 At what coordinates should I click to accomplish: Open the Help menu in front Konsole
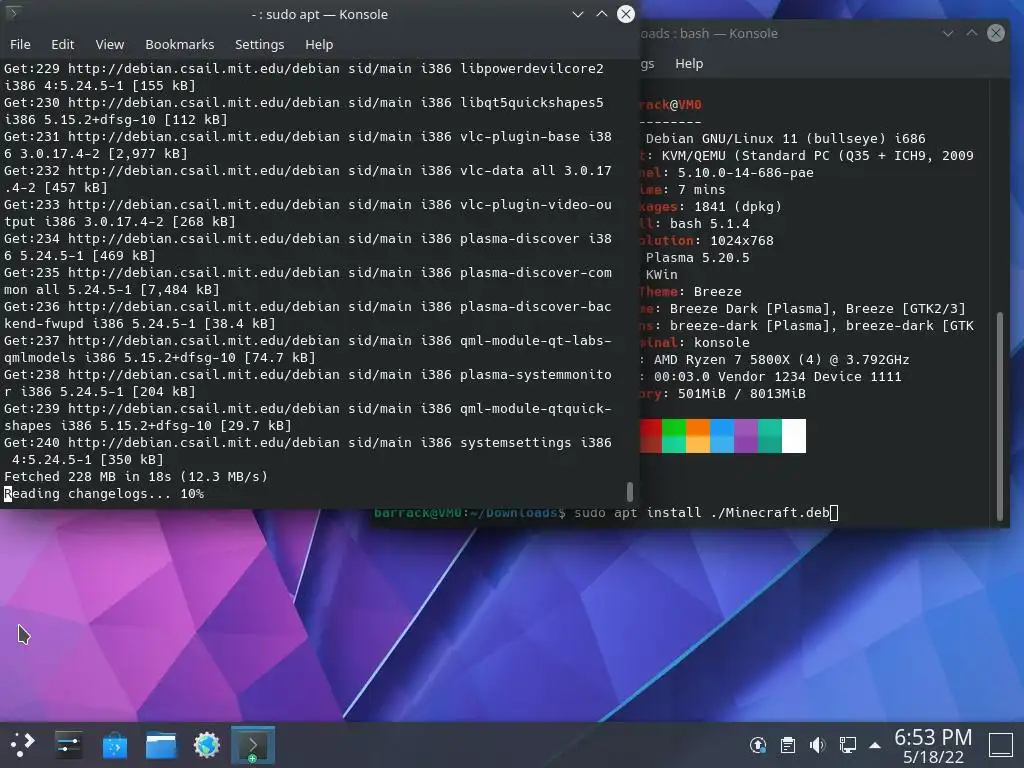(x=319, y=44)
